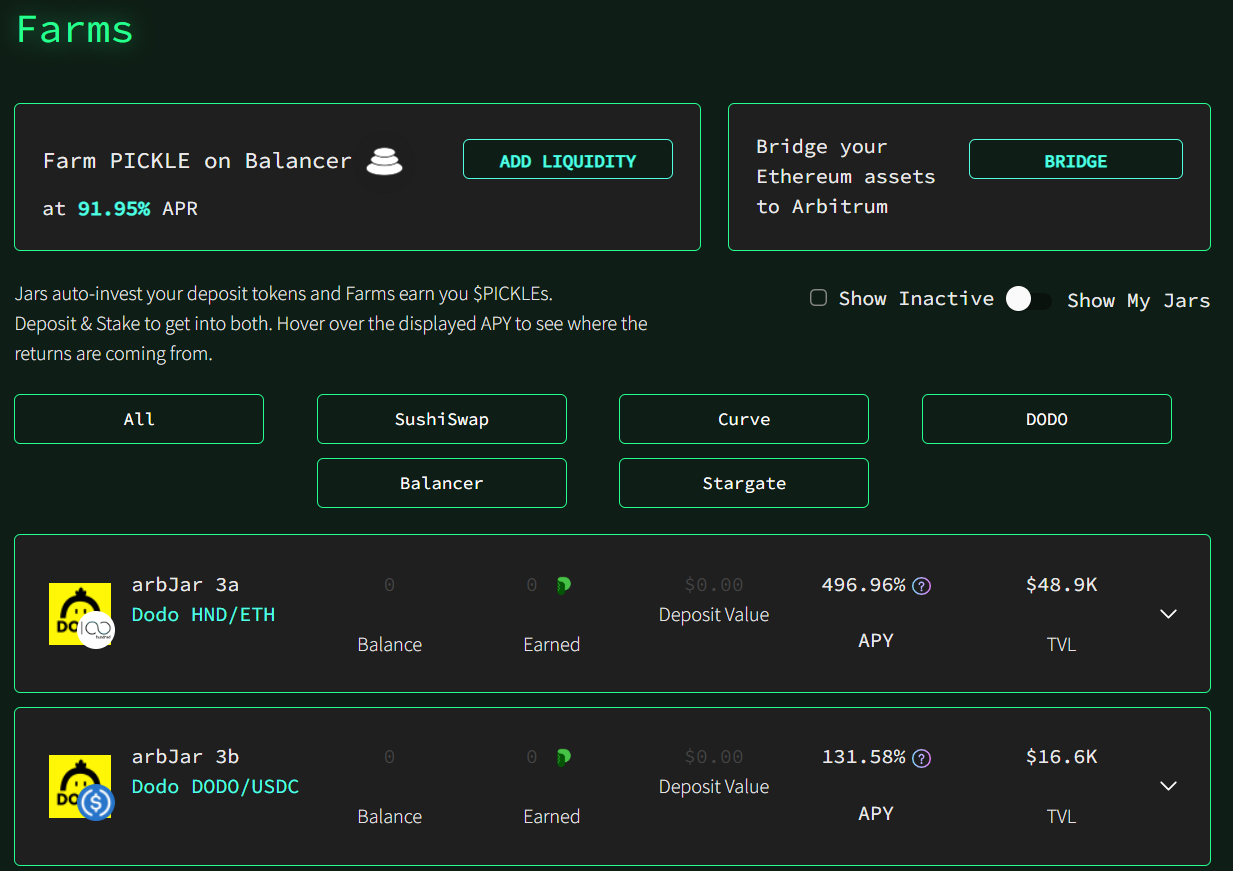Click the Bridge your Ethereum assets text
This screenshot has height=871, width=1233.
(x=846, y=177)
